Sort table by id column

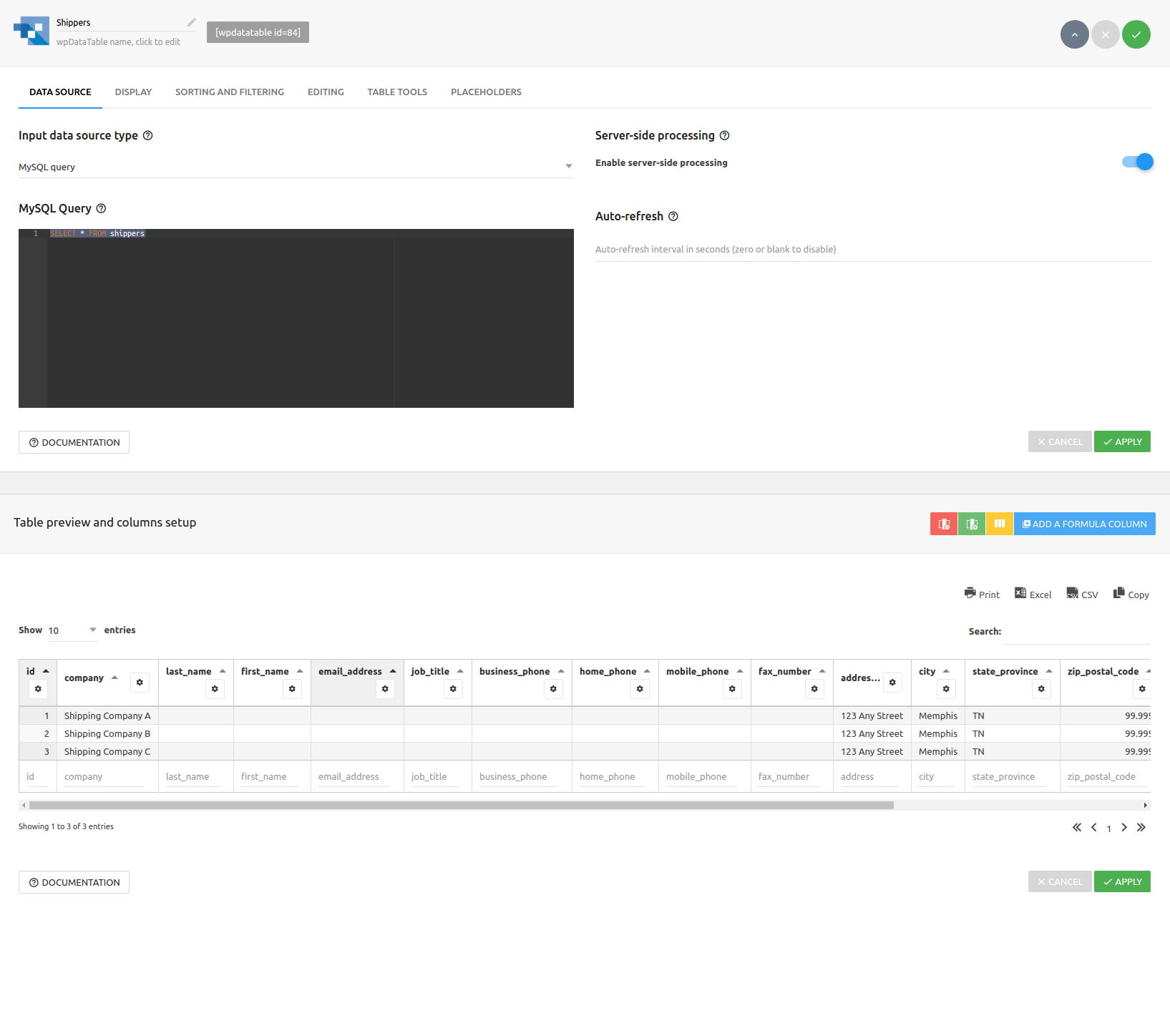tap(37, 671)
